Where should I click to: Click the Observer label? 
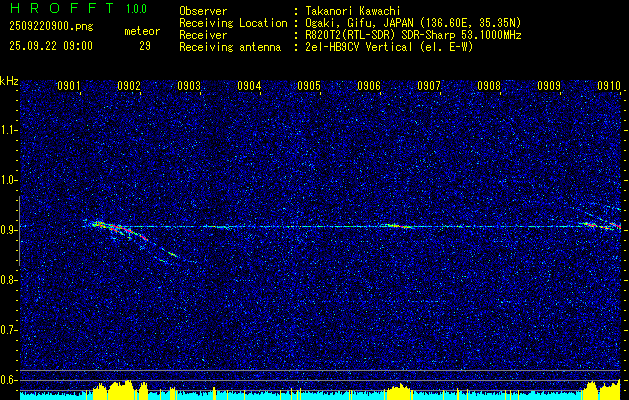pyautogui.click(x=203, y=11)
